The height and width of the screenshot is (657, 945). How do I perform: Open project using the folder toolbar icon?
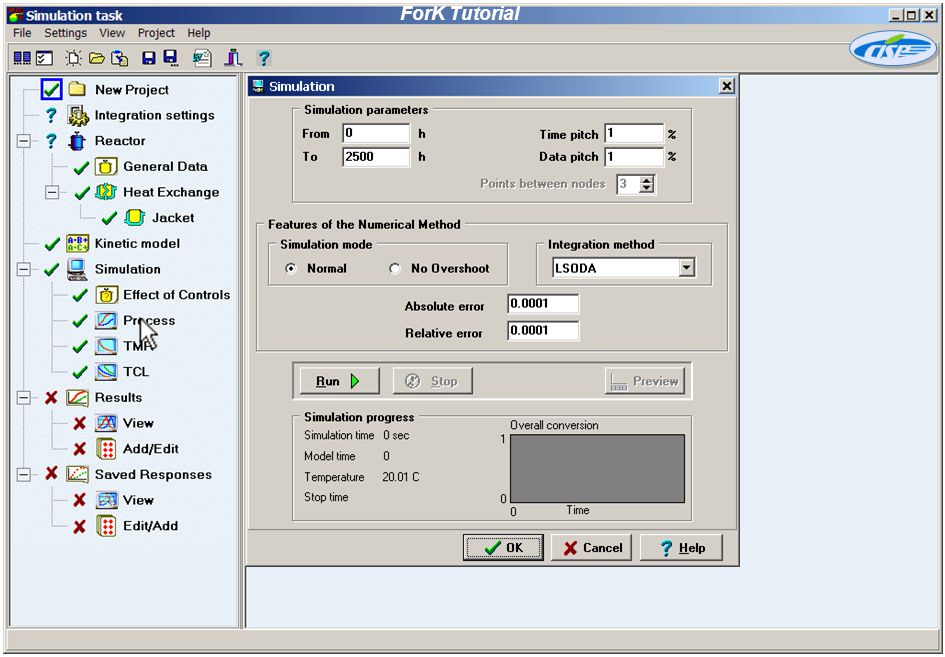coord(96,58)
